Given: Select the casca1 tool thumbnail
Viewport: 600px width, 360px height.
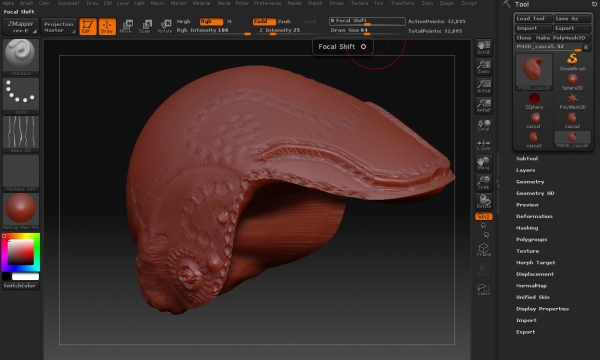Looking at the screenshot, I should (534, 120).
